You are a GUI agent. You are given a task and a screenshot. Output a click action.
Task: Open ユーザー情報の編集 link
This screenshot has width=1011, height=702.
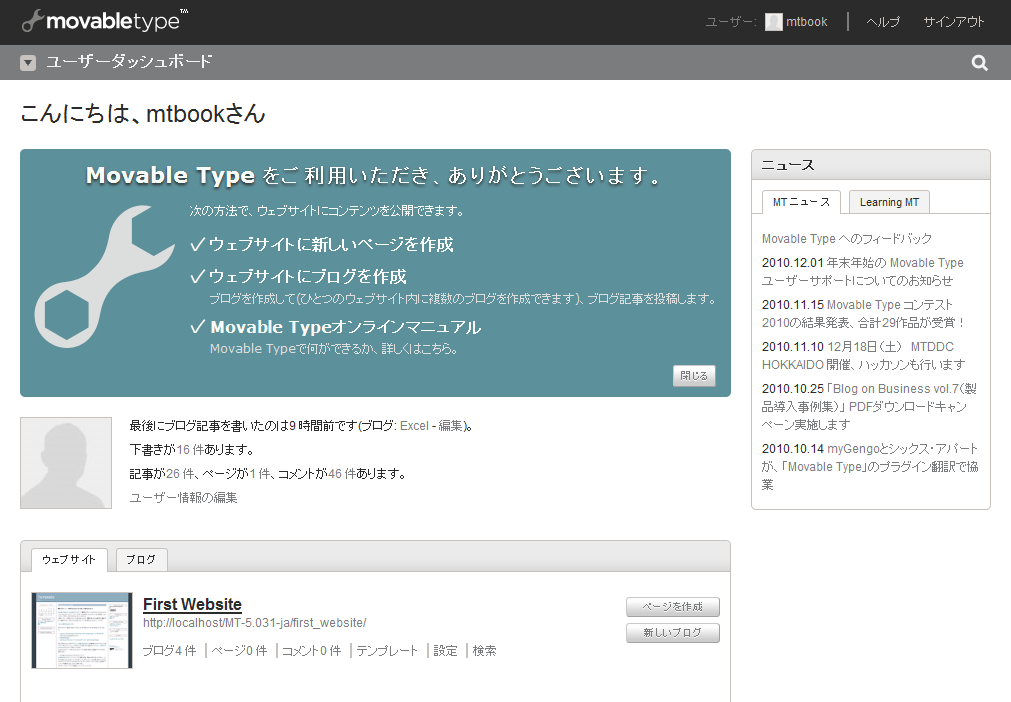pyautogui.click(x=183, y=498)
